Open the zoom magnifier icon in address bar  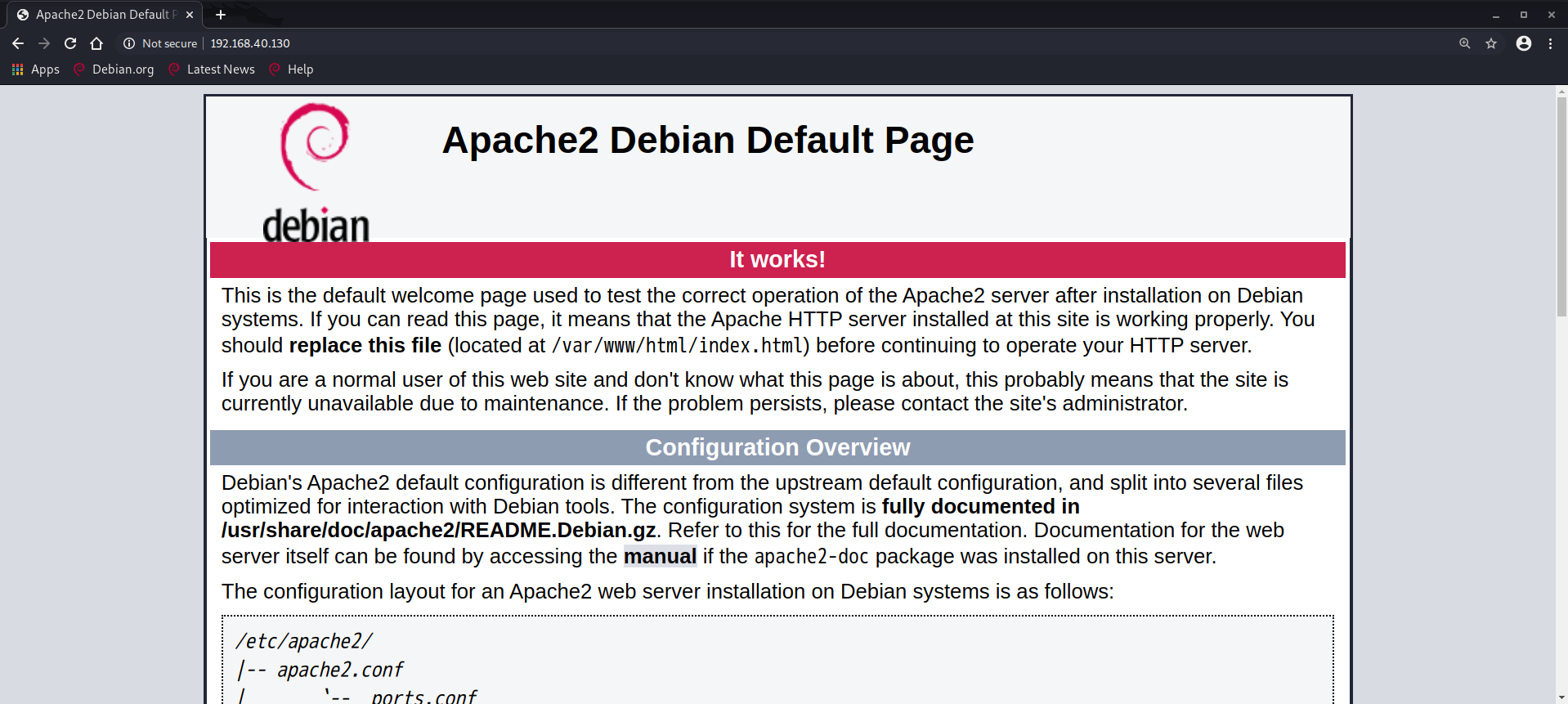pos(1465,43)
